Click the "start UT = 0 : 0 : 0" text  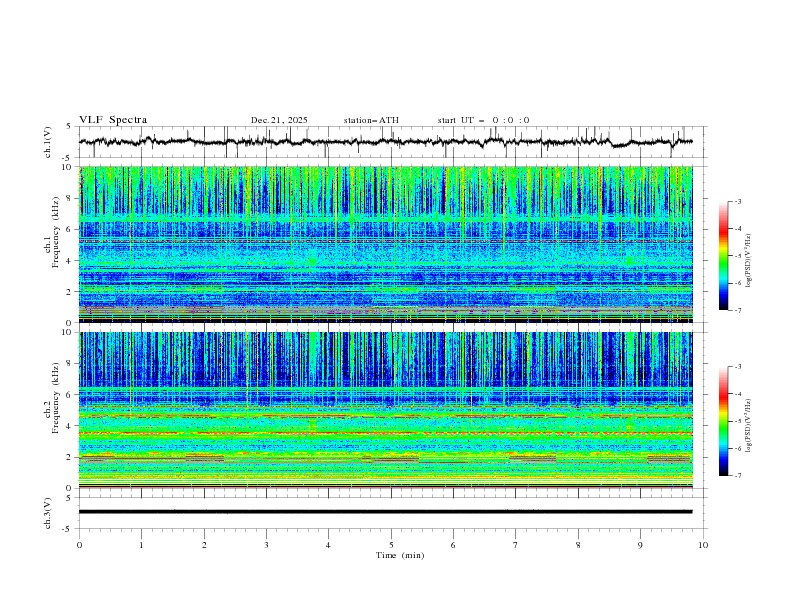(483, 120)
